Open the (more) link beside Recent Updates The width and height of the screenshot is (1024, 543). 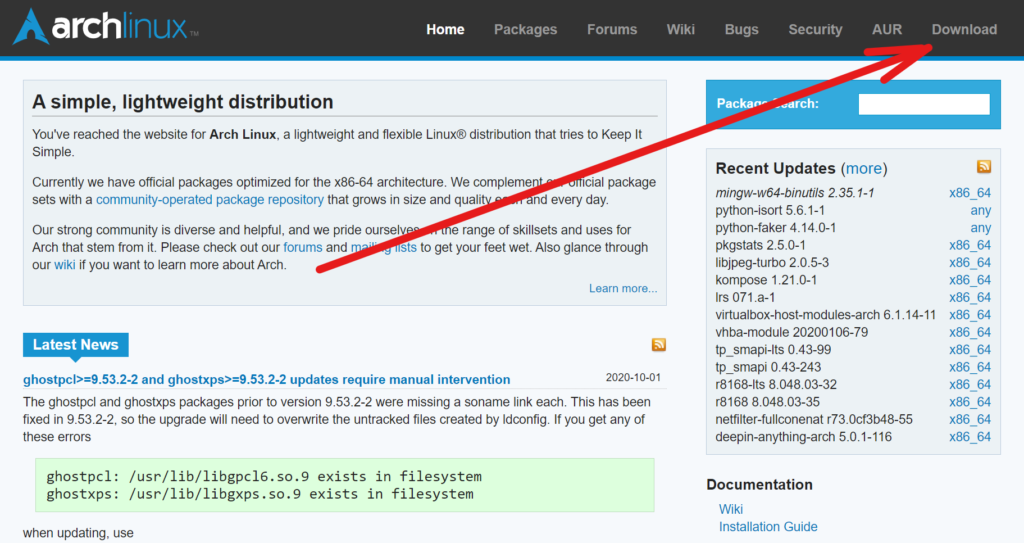pos(864,169)
